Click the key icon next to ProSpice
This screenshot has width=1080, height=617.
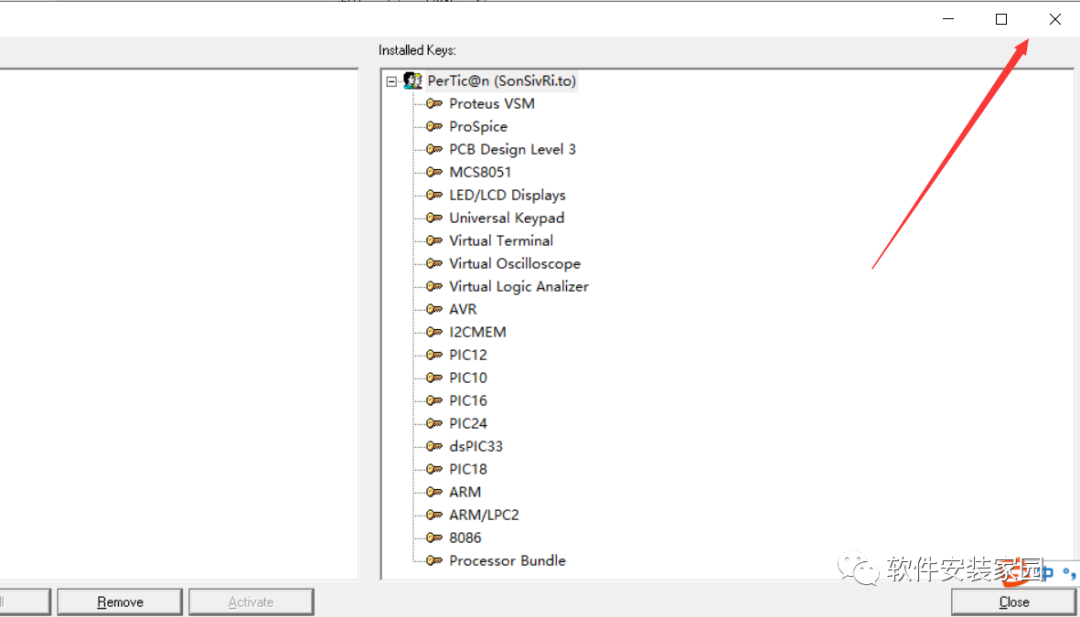(434, 126)
